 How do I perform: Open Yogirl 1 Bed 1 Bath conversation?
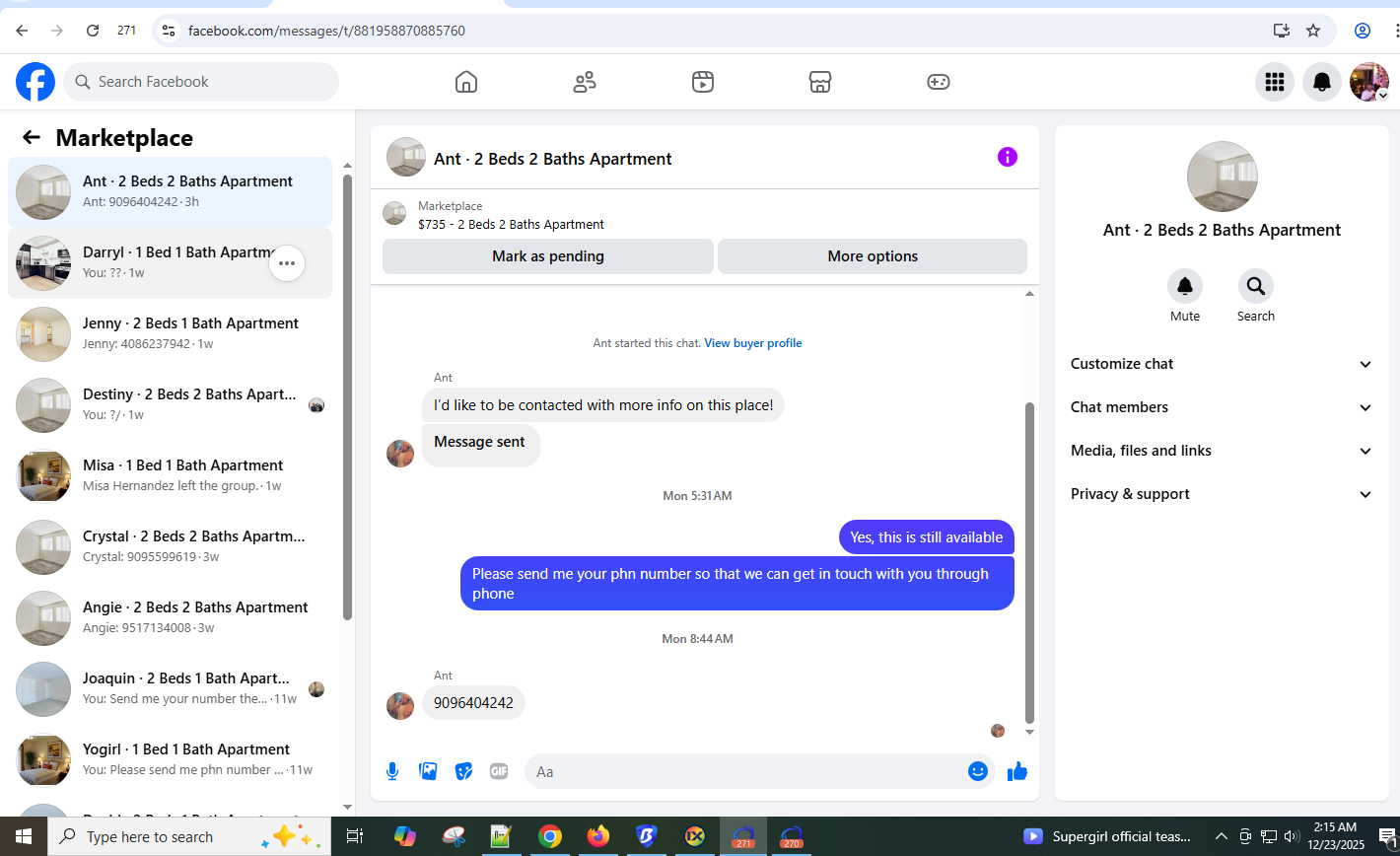coord(170,760)
